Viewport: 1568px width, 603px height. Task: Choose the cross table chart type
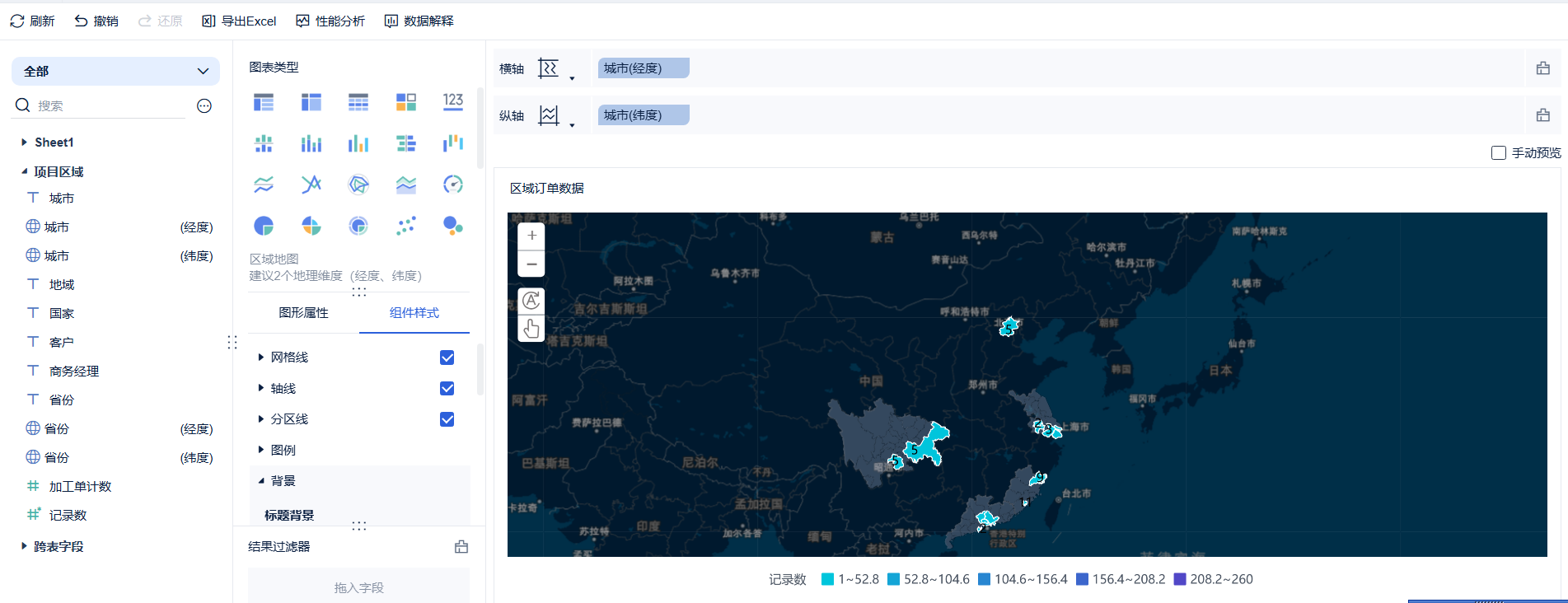(311, 102)
